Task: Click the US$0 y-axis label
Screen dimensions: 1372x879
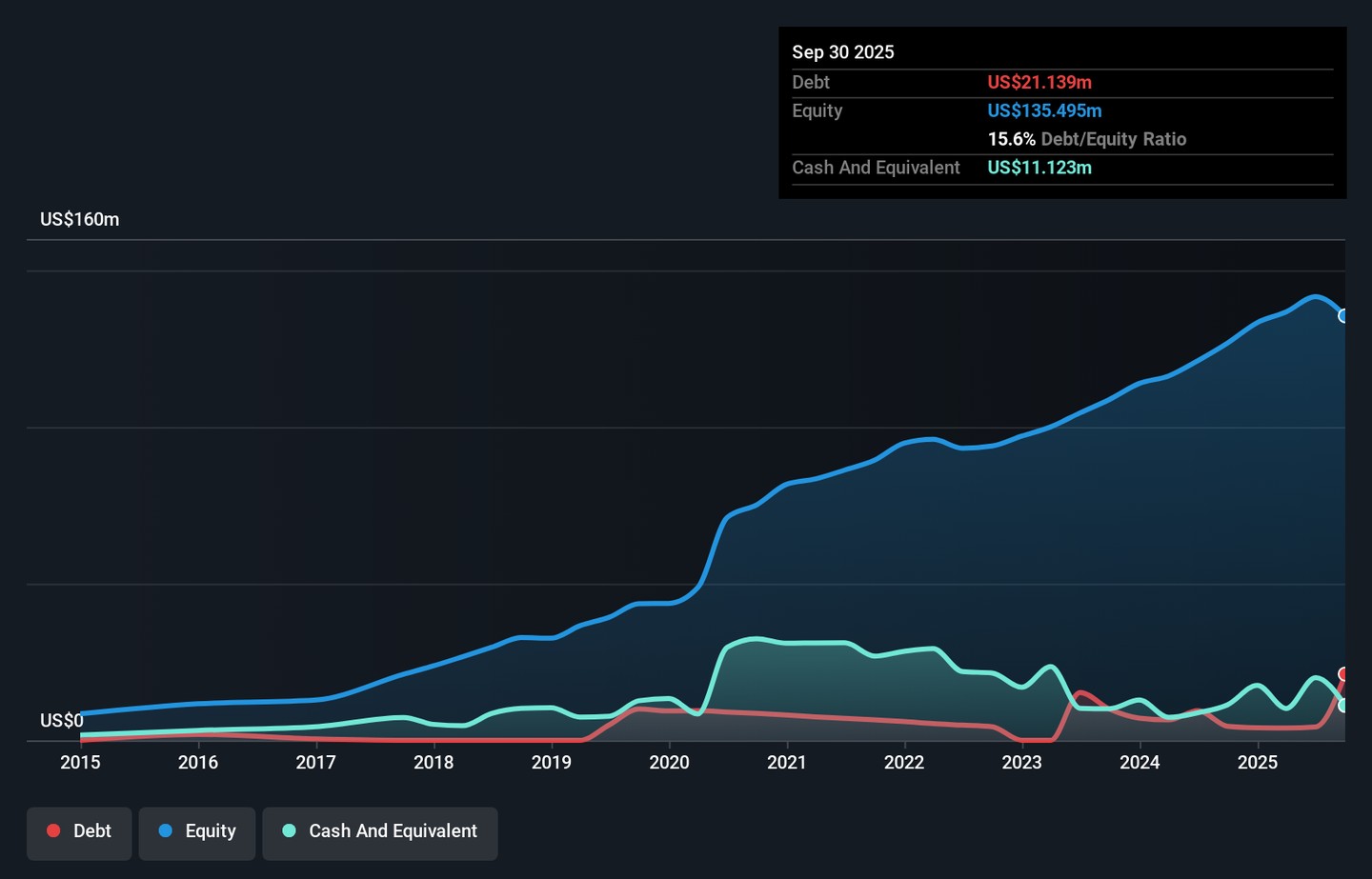Action: pos(61,721)
